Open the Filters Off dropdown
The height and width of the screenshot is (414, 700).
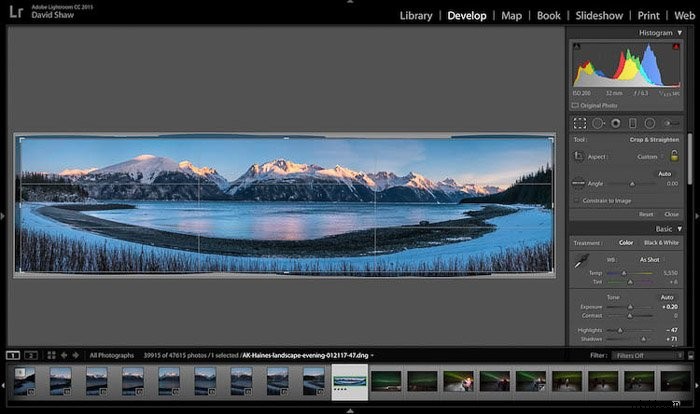pyautogui.click(x=649, y=355)
